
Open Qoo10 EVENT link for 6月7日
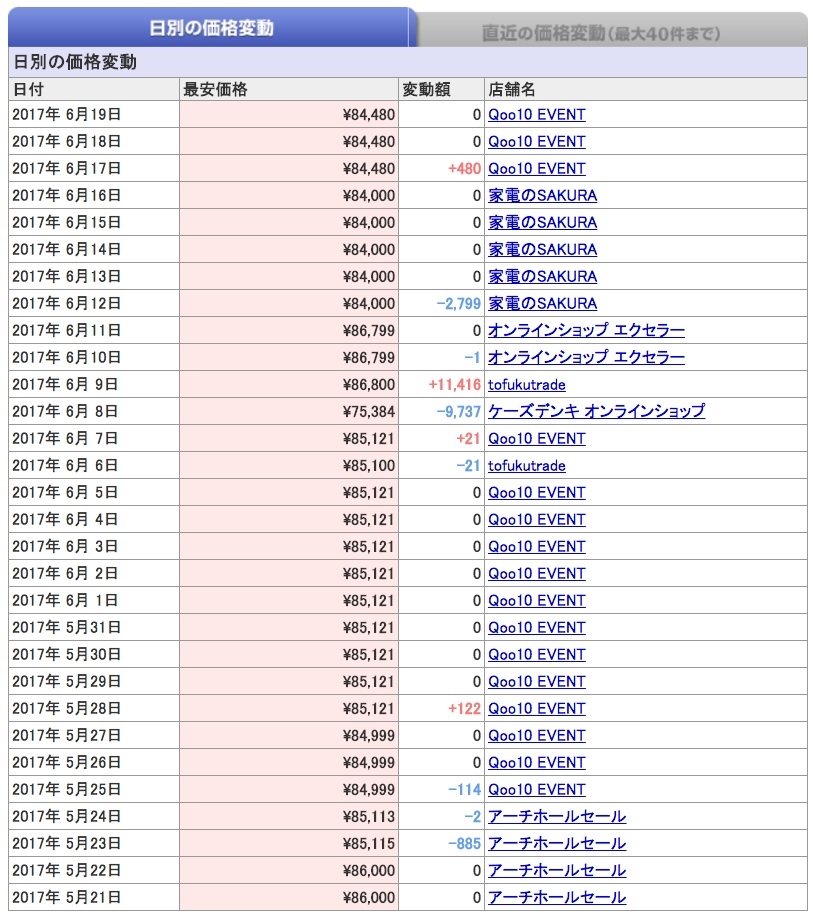(536, 438)
